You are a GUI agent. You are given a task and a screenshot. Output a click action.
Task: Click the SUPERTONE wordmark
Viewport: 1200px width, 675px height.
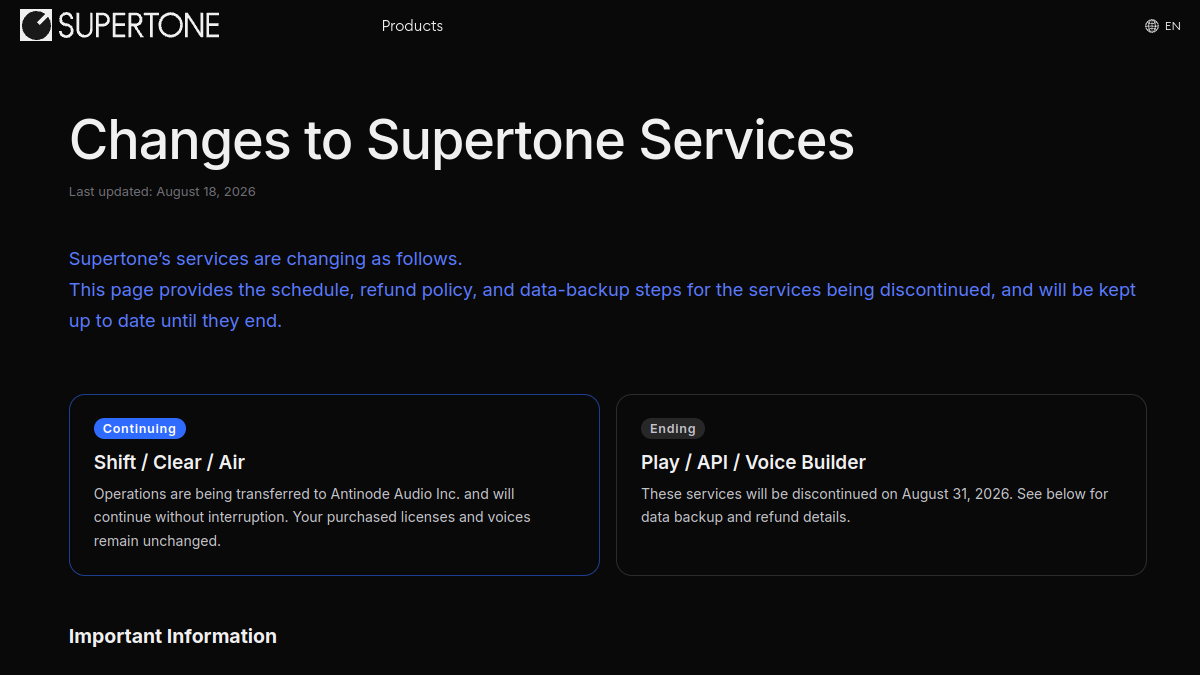[139, 26]
